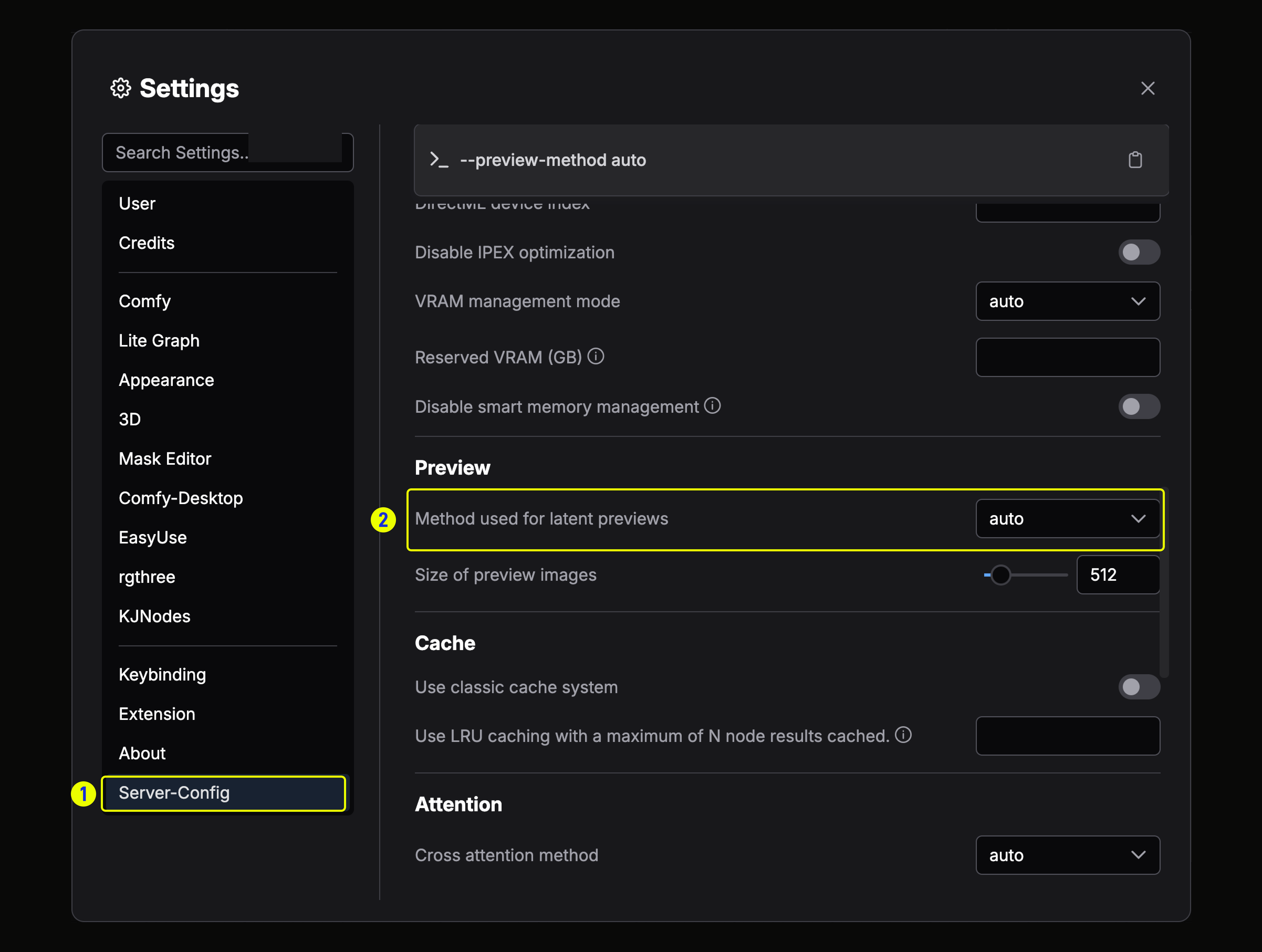Click info icon beside smart memory management
The height and width of the screenshot is (952, 1262).
pos(712,406)
